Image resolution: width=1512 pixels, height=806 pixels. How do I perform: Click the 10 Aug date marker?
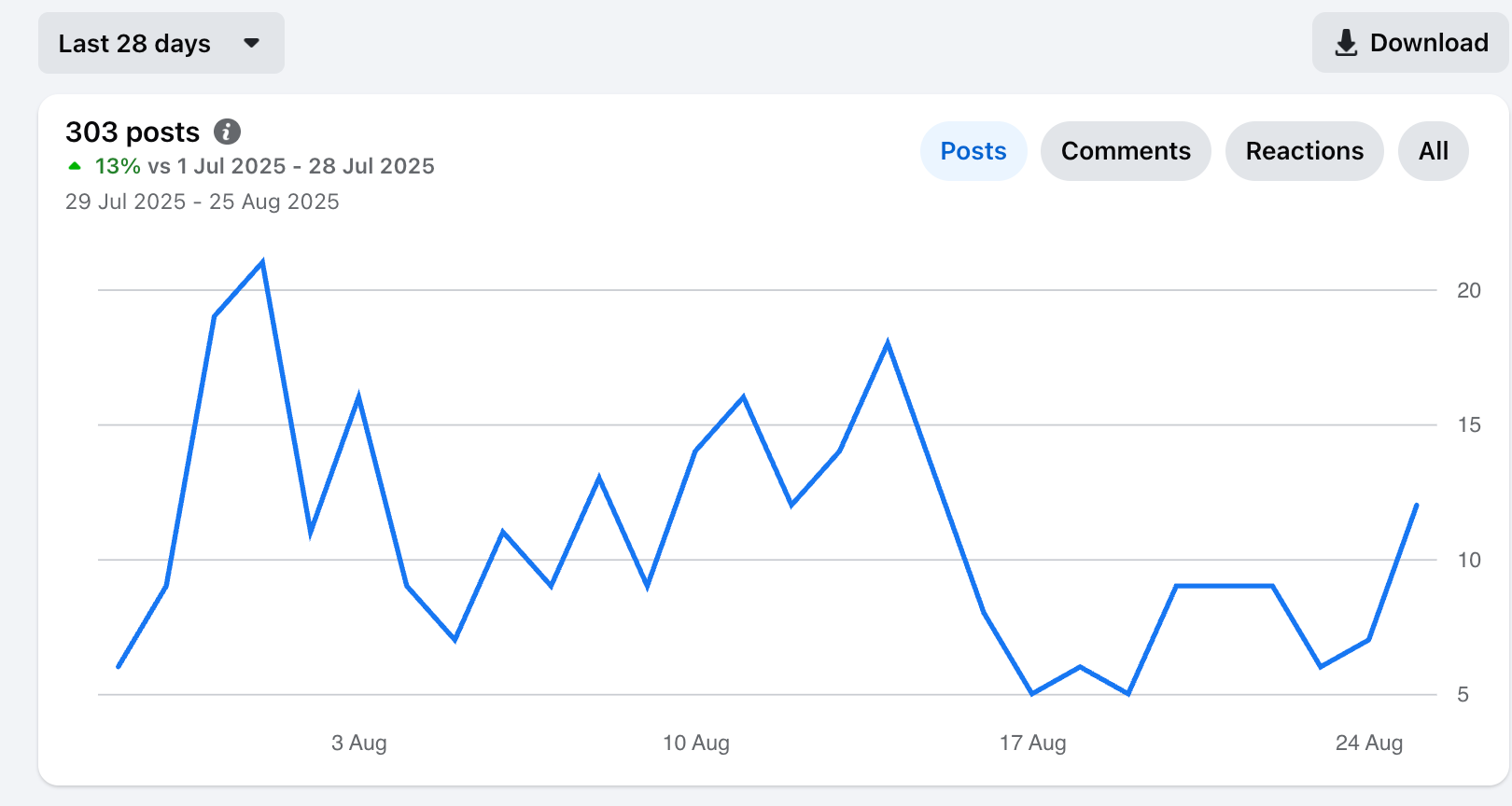click(x=695, y=743)
